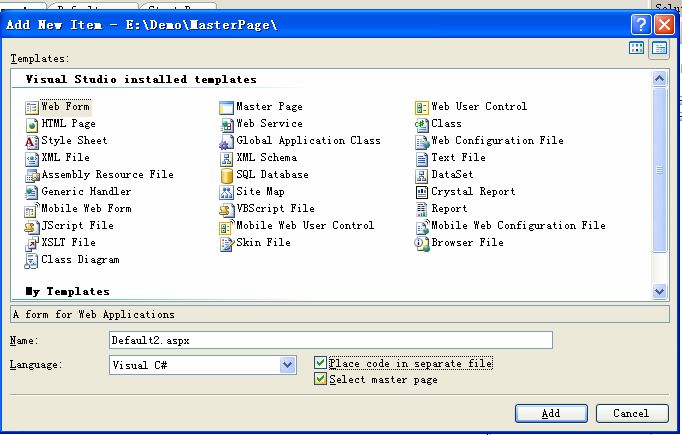Click the Skin File label text
The width and height of the screenshot is (682, 435).
coord(263,242)
